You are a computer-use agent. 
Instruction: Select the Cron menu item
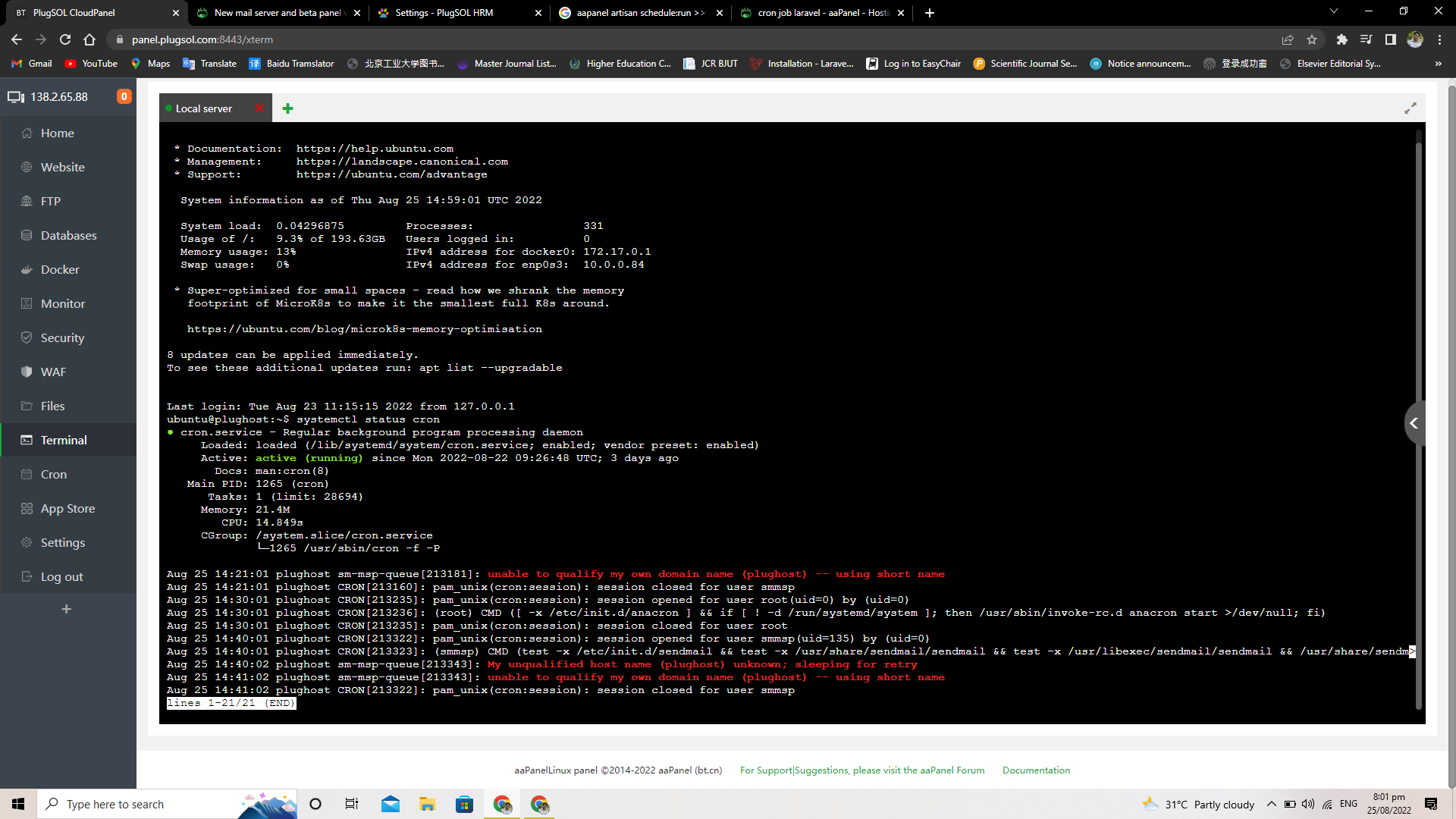pyautogui.click(x=53, y=474)
